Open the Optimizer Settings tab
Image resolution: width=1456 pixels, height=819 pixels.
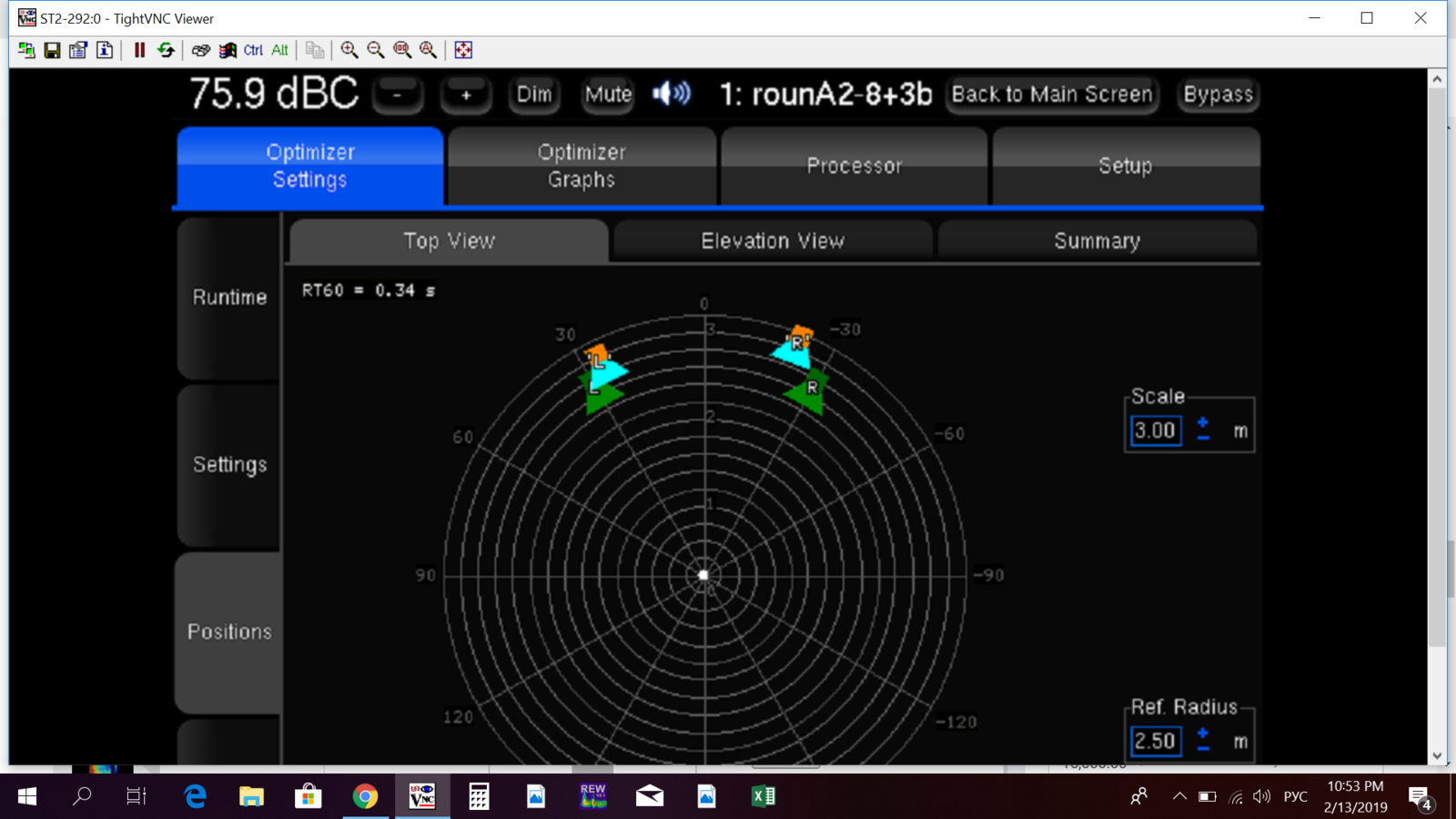pos(310,166)
